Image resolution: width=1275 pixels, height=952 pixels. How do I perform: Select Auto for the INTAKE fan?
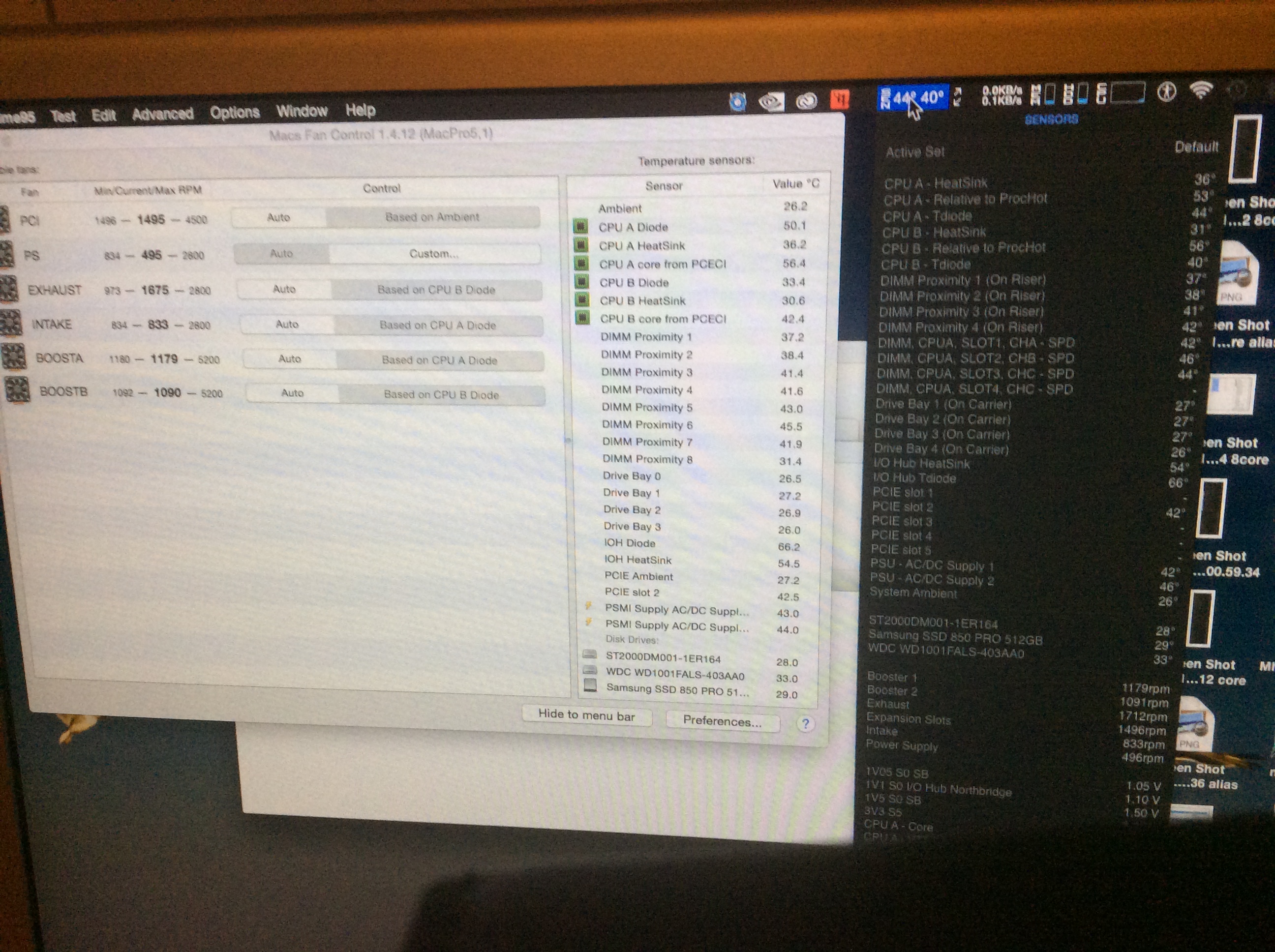pos(287,325)
